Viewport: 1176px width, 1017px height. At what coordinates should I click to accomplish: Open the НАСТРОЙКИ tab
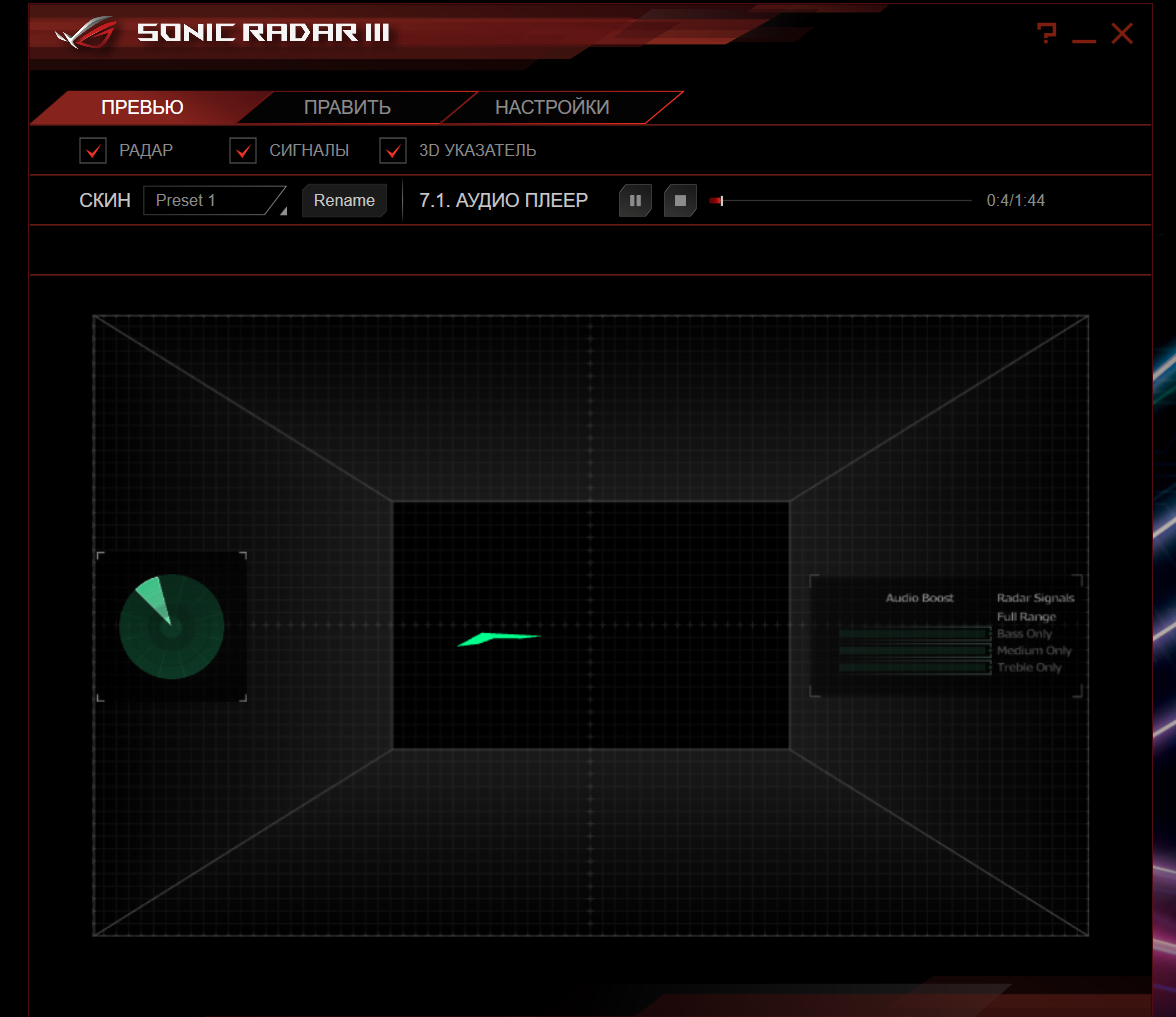[x=552, y=108]
